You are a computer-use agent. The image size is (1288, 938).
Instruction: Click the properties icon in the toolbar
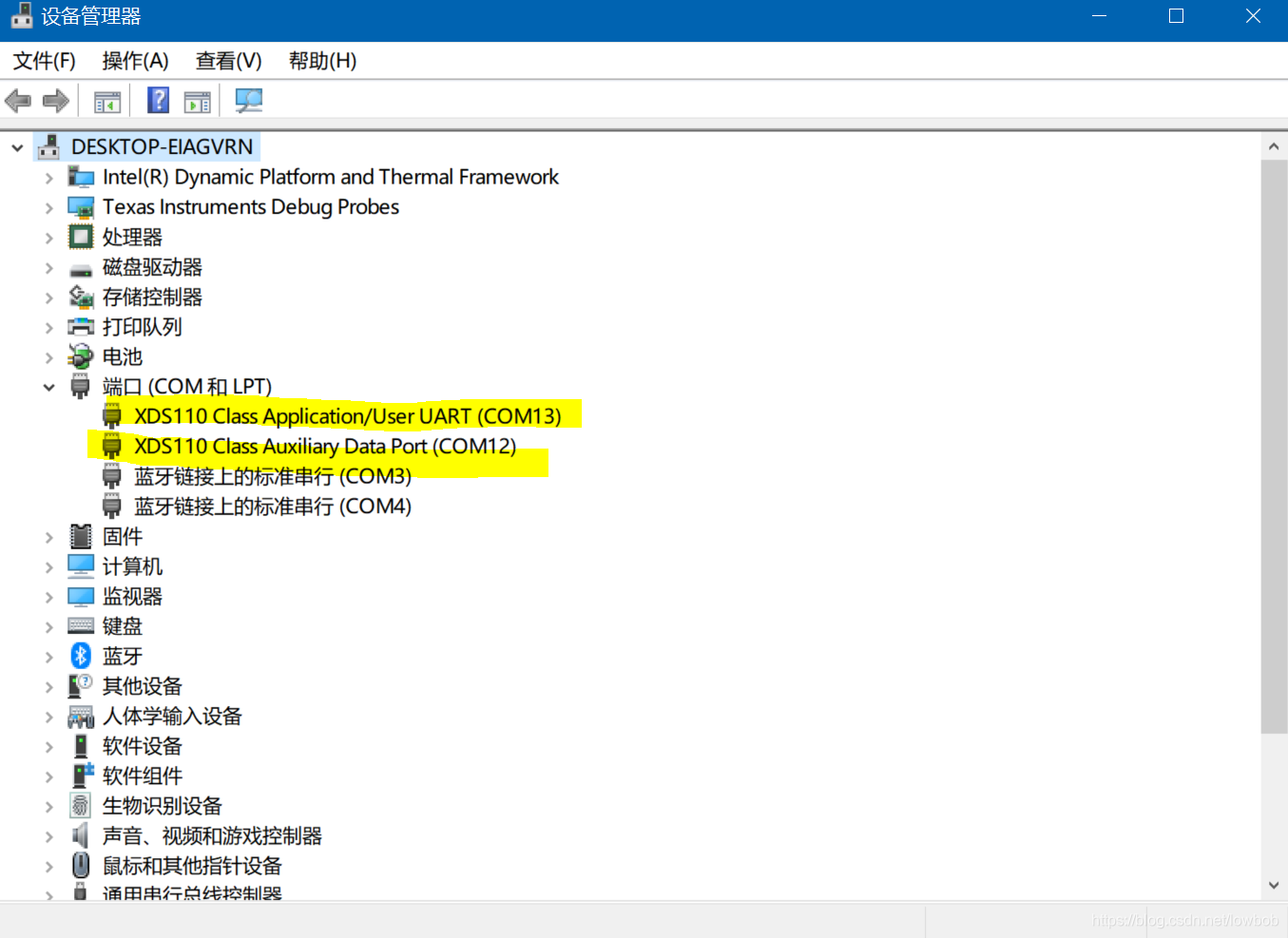tap(198, 100)
